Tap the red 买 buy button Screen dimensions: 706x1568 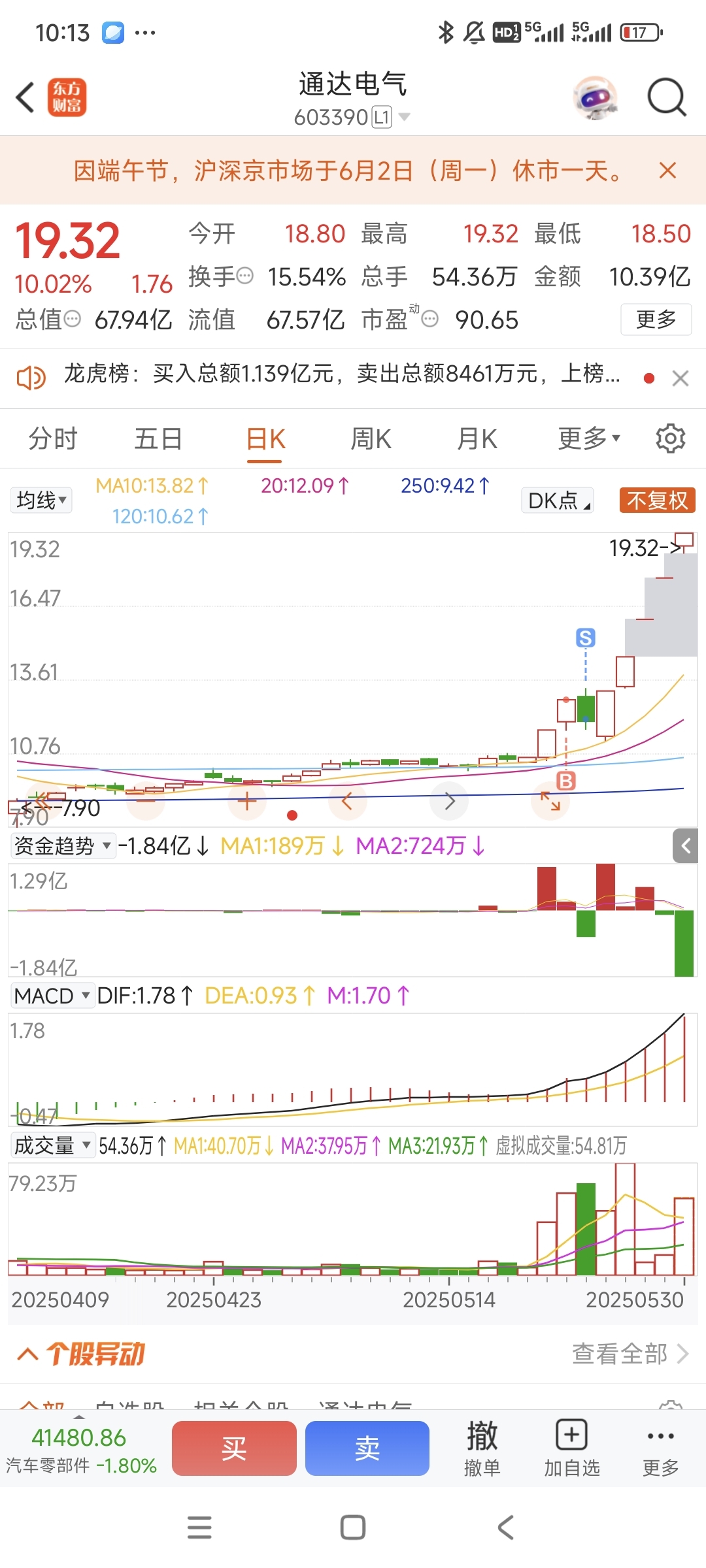coord(234,1448)
